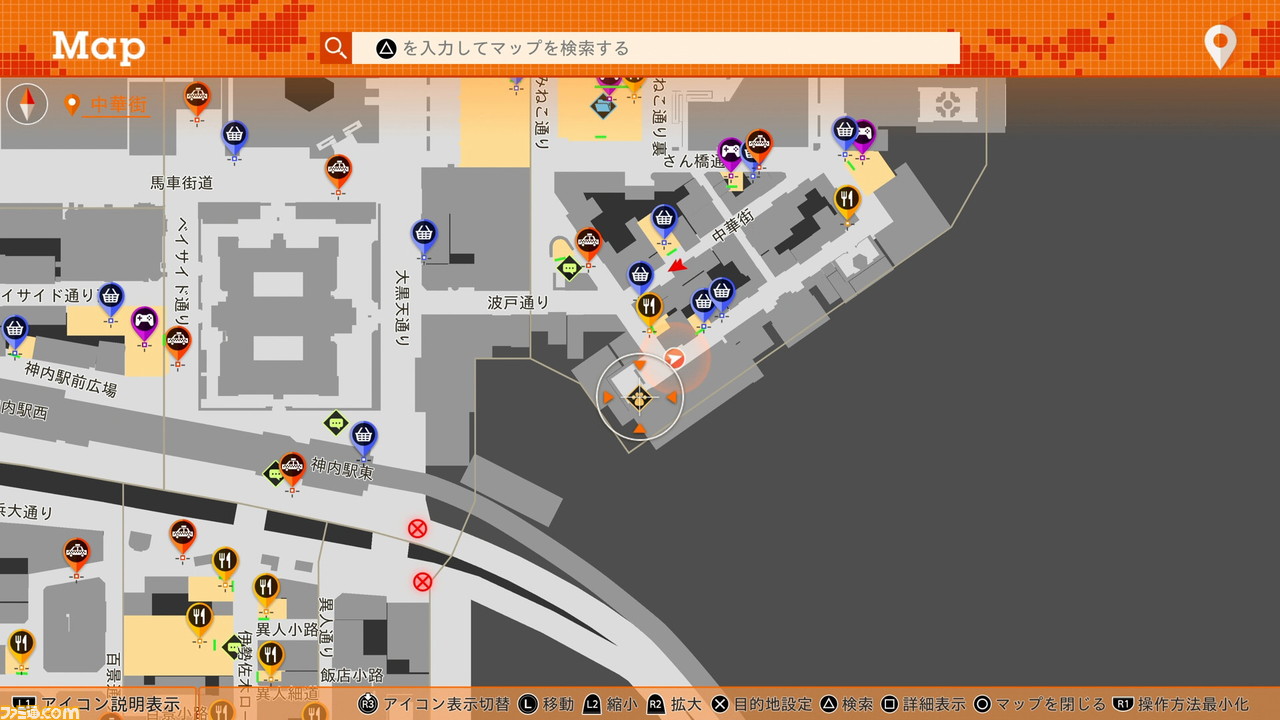Collapse controls with 操作方法最小化
The width and height of the screenshot is (1280, 720).
click(1180, 704)
